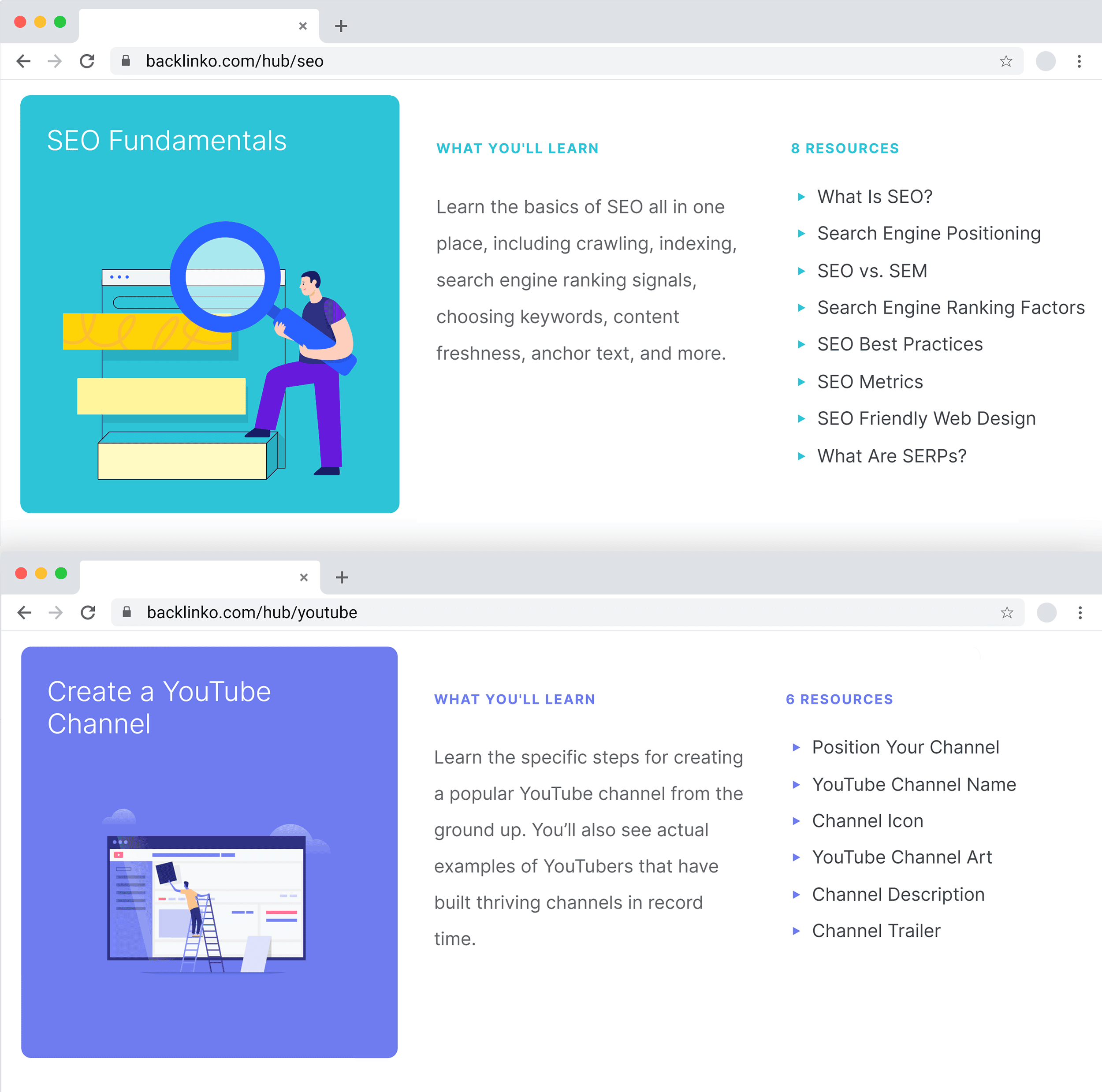Click the arrow beside SEO Best Practices

[801, 345]
